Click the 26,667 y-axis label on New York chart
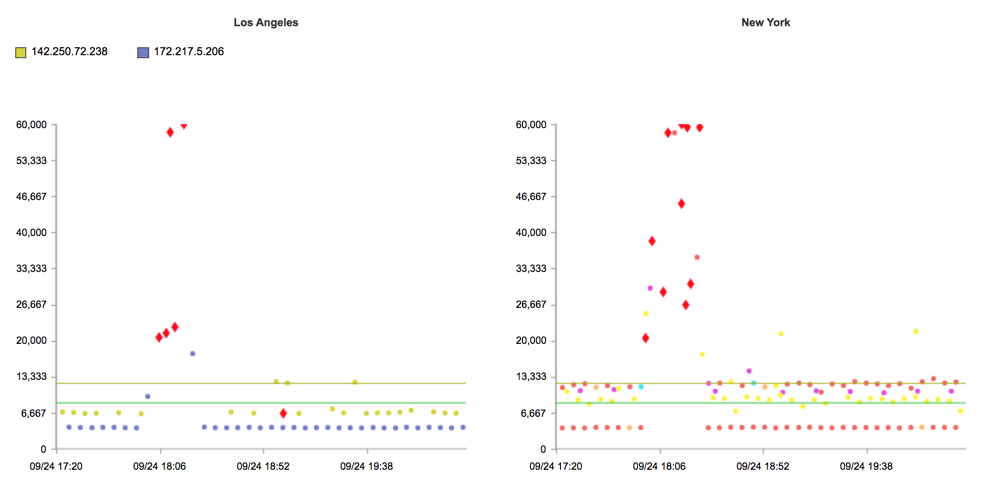Screen dimensions: 984x500 pyautogui.click(x=531, y=305)
